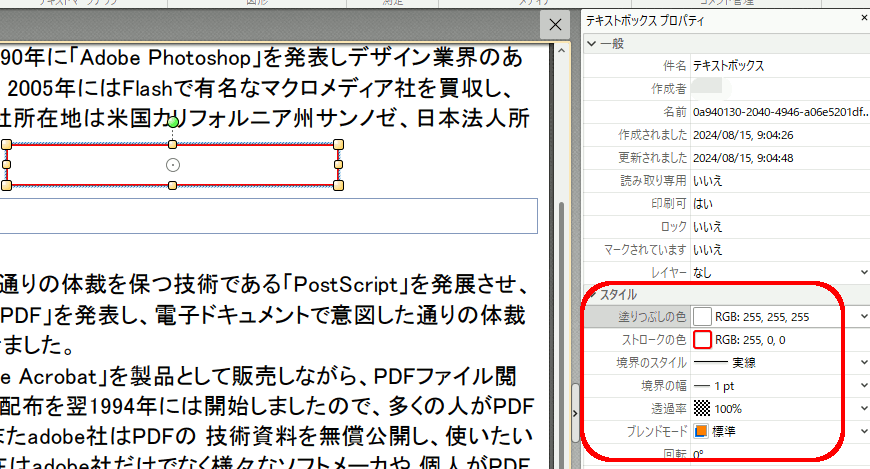Click the opacity checkerboard icon
This screenshot has height=469, width=870.
702,409
